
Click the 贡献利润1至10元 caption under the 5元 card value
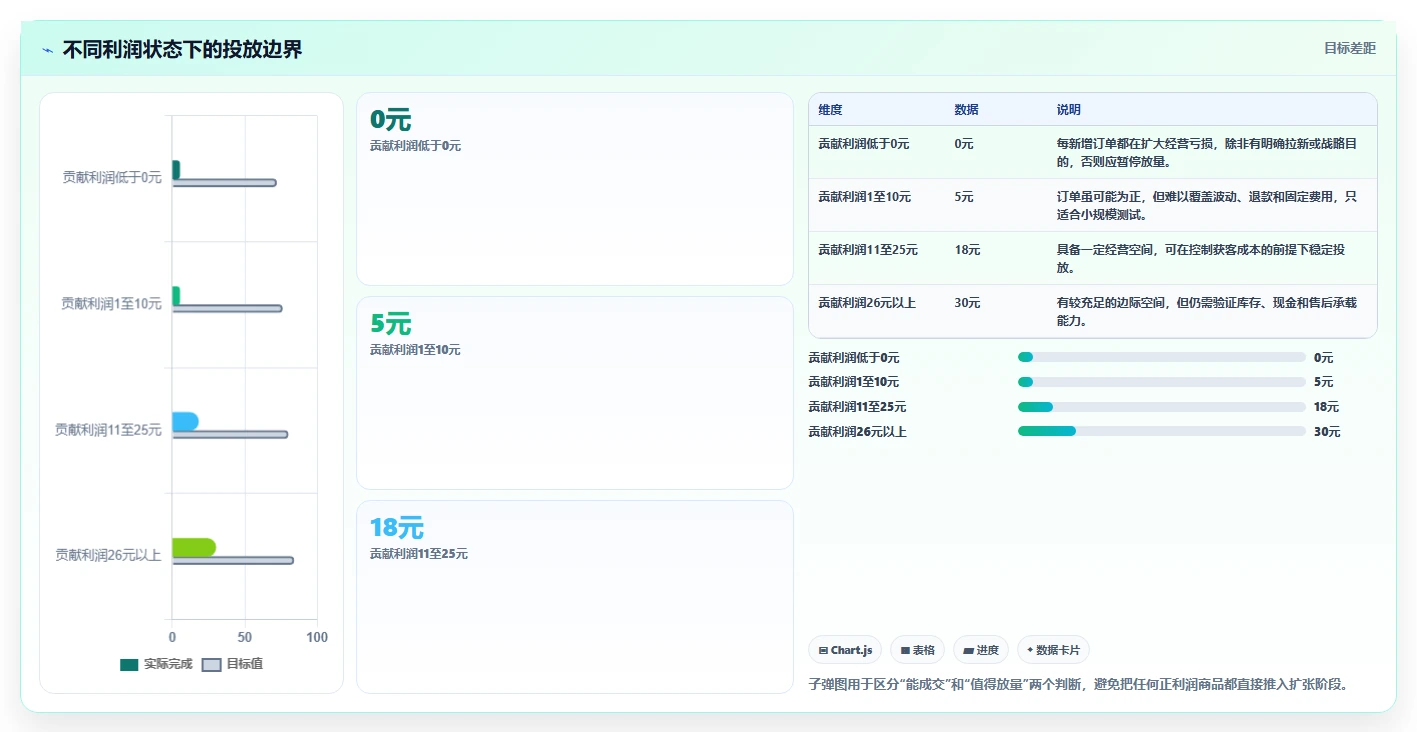point(415,350)
